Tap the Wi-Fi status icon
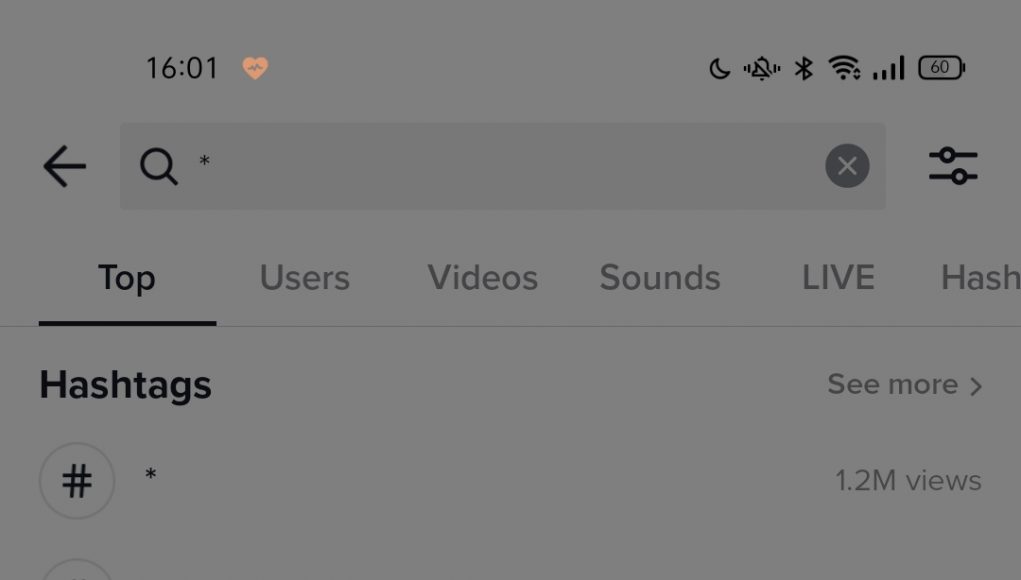Screen dimensions: 1021x580 click(x=845, y=68)
